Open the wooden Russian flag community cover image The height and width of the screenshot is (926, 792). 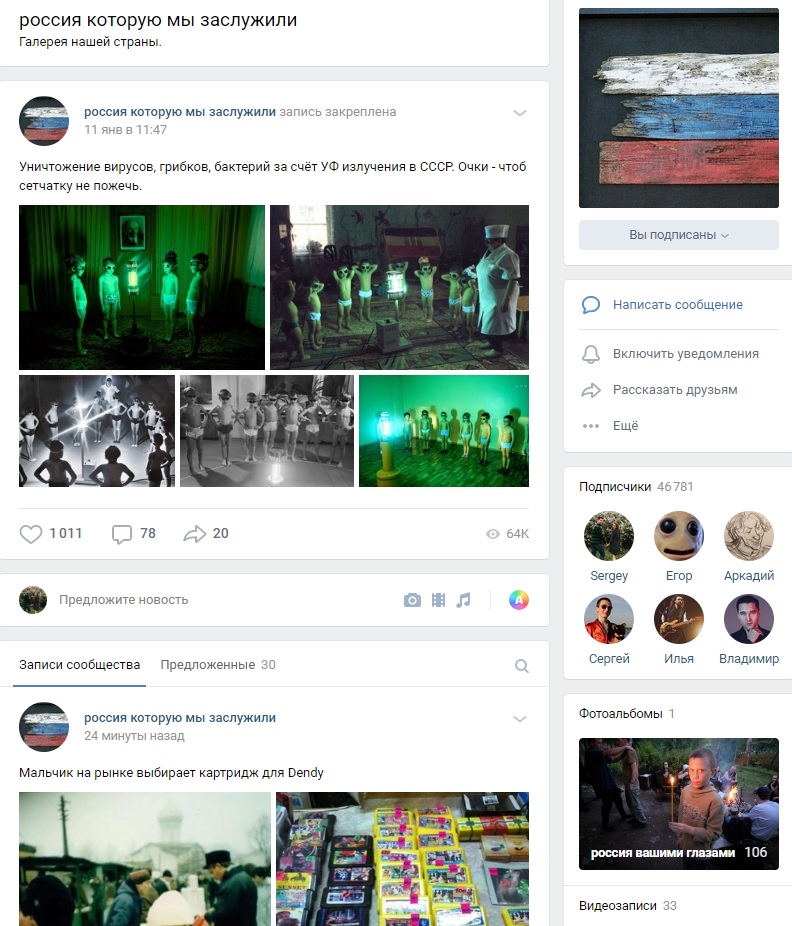(679, 108)
